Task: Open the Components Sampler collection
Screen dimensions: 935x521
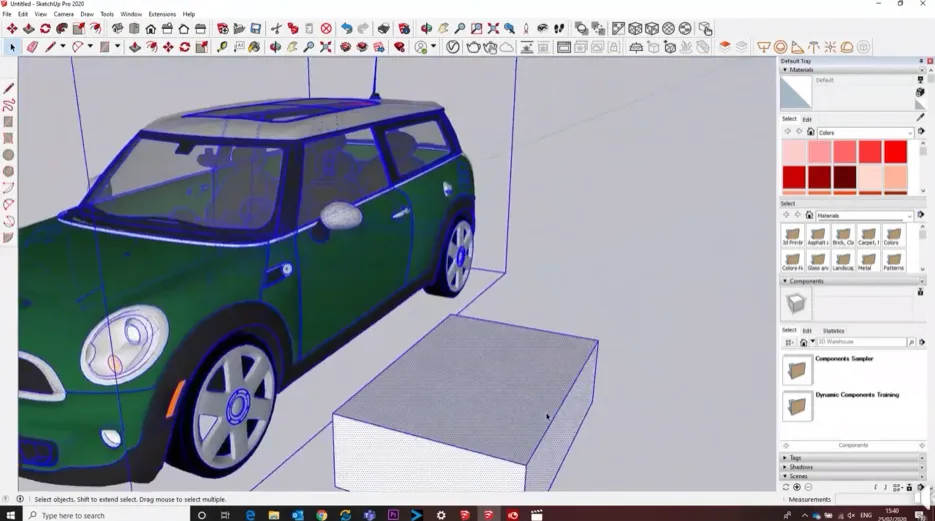Action: (x=844, y=359)
